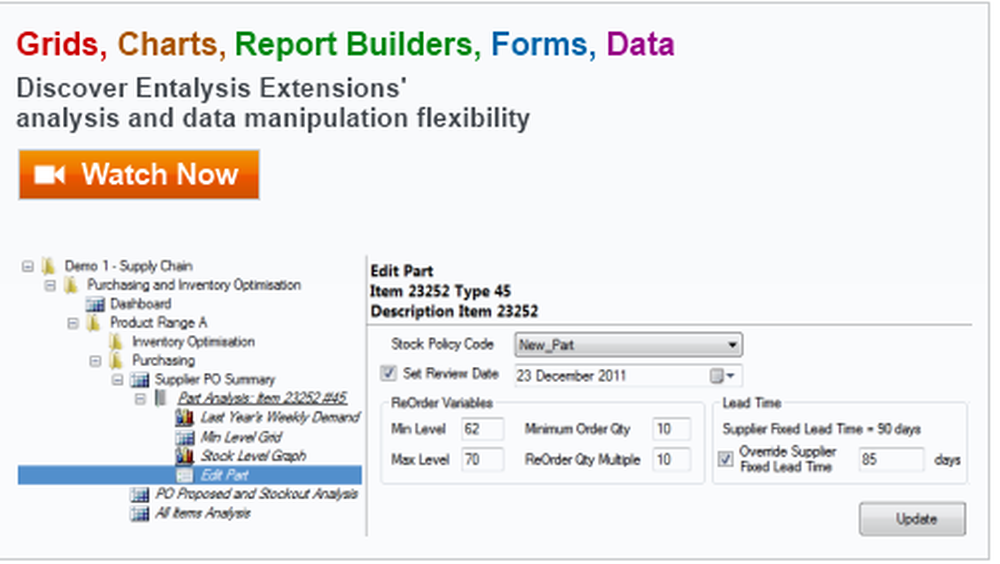Open the Dashboard tree item
1000x564 pixels.
click(140, 304)
